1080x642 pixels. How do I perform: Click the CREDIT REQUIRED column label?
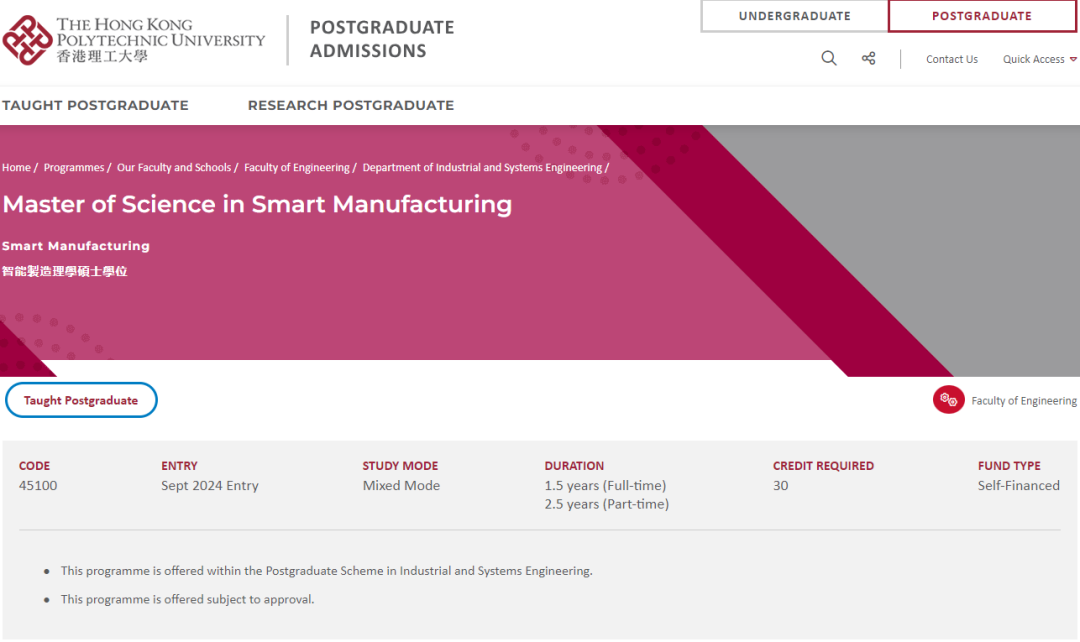823,466
